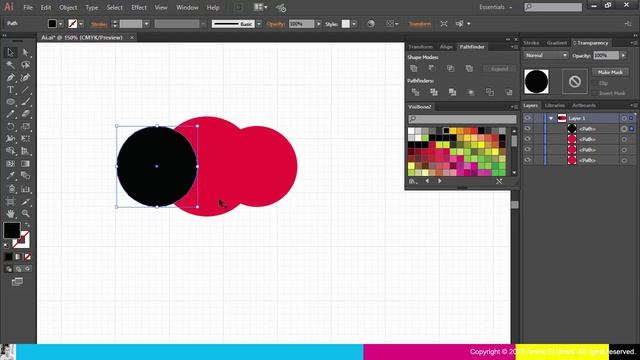The height and width of the screenshot is (360, 640).
Task: Switch to the Artboards tab
Action: (x=584, y=105)
